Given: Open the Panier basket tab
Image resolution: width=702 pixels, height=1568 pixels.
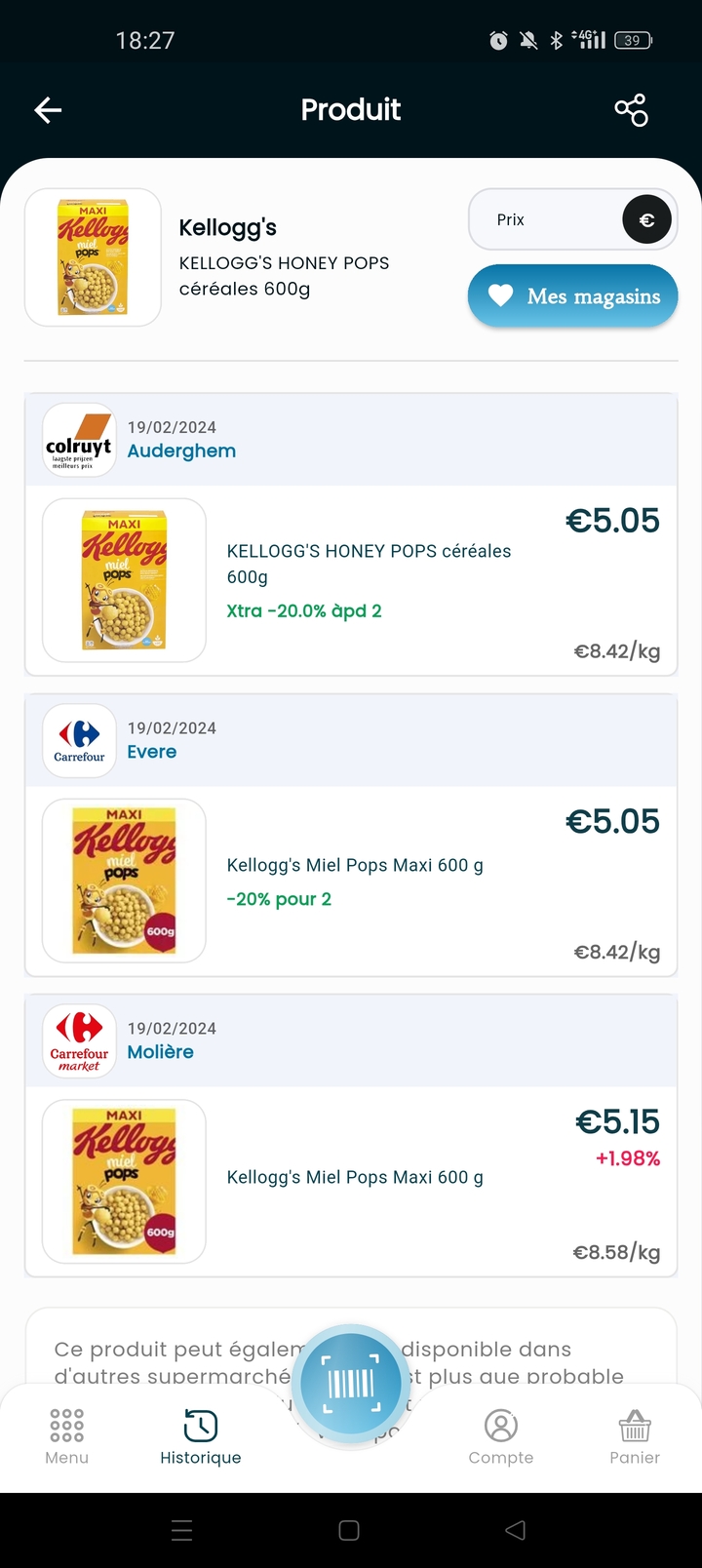Looking at the screenshot, I should (635, 1436).
